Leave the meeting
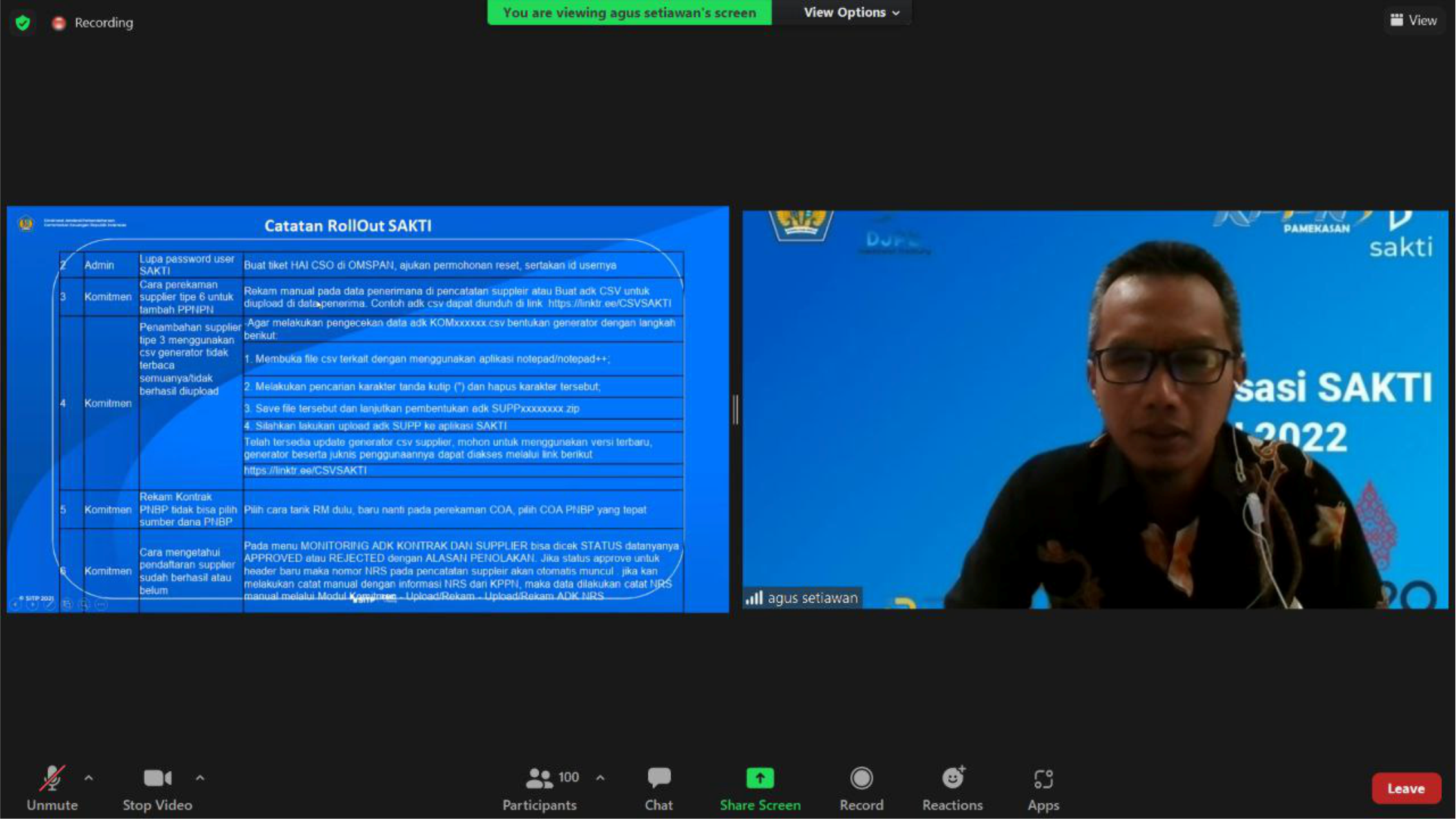 coord(1406,788)
